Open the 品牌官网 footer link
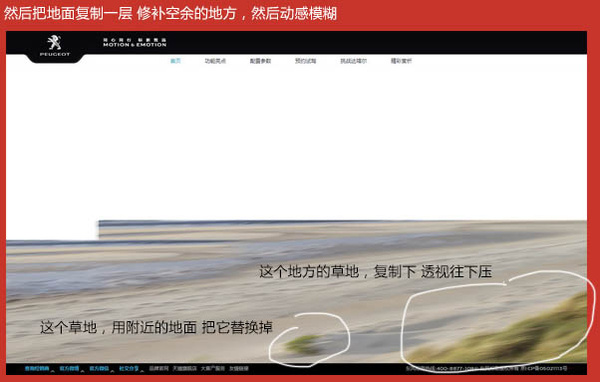 pyautogui.click(x=158, y=369)
